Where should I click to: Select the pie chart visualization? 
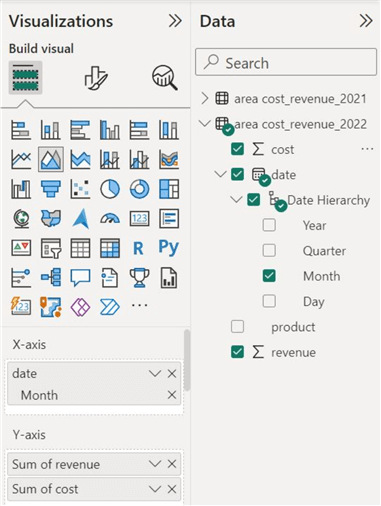tap(110, 189)
